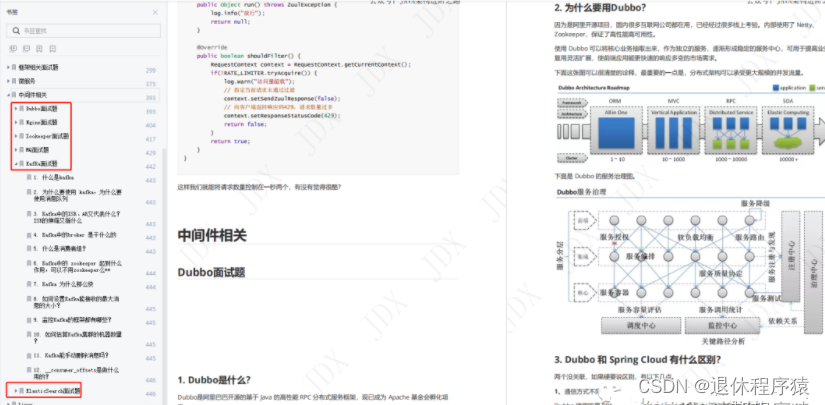Image resolution: width=825 pixels, height=405 pixels.
Task: Open bookmark 6. Kafka中的 zookeeper
Action: coord(78,266)
